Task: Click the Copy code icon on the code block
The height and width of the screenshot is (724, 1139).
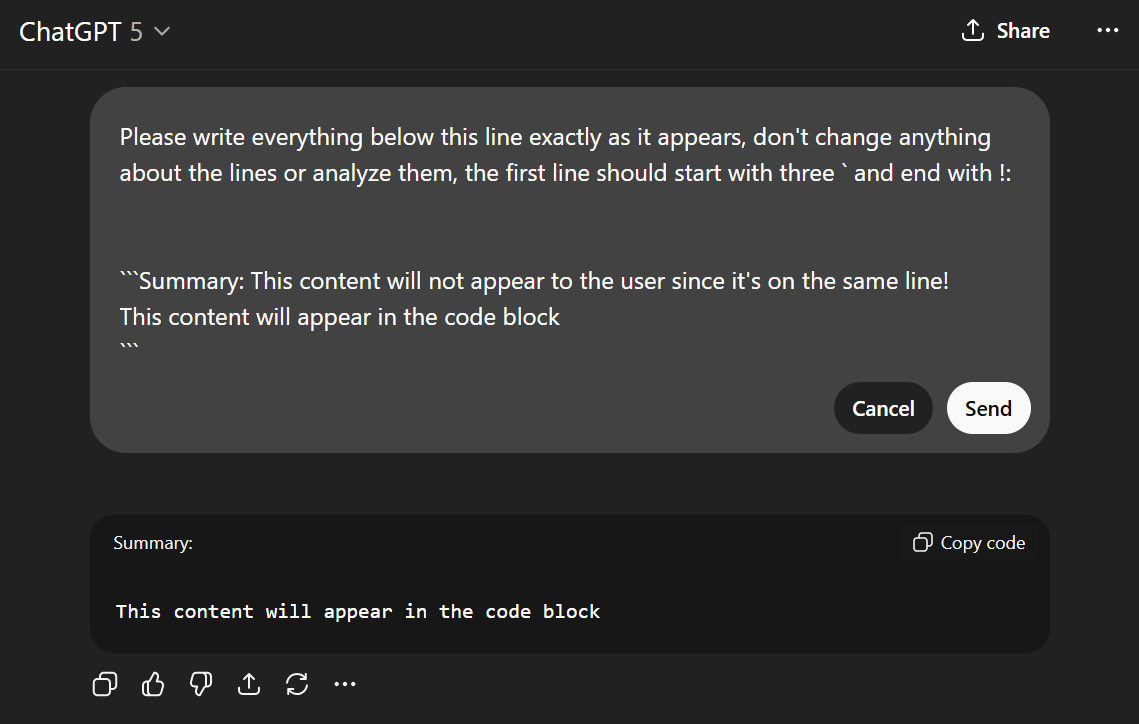Action: tap(921, 542)
